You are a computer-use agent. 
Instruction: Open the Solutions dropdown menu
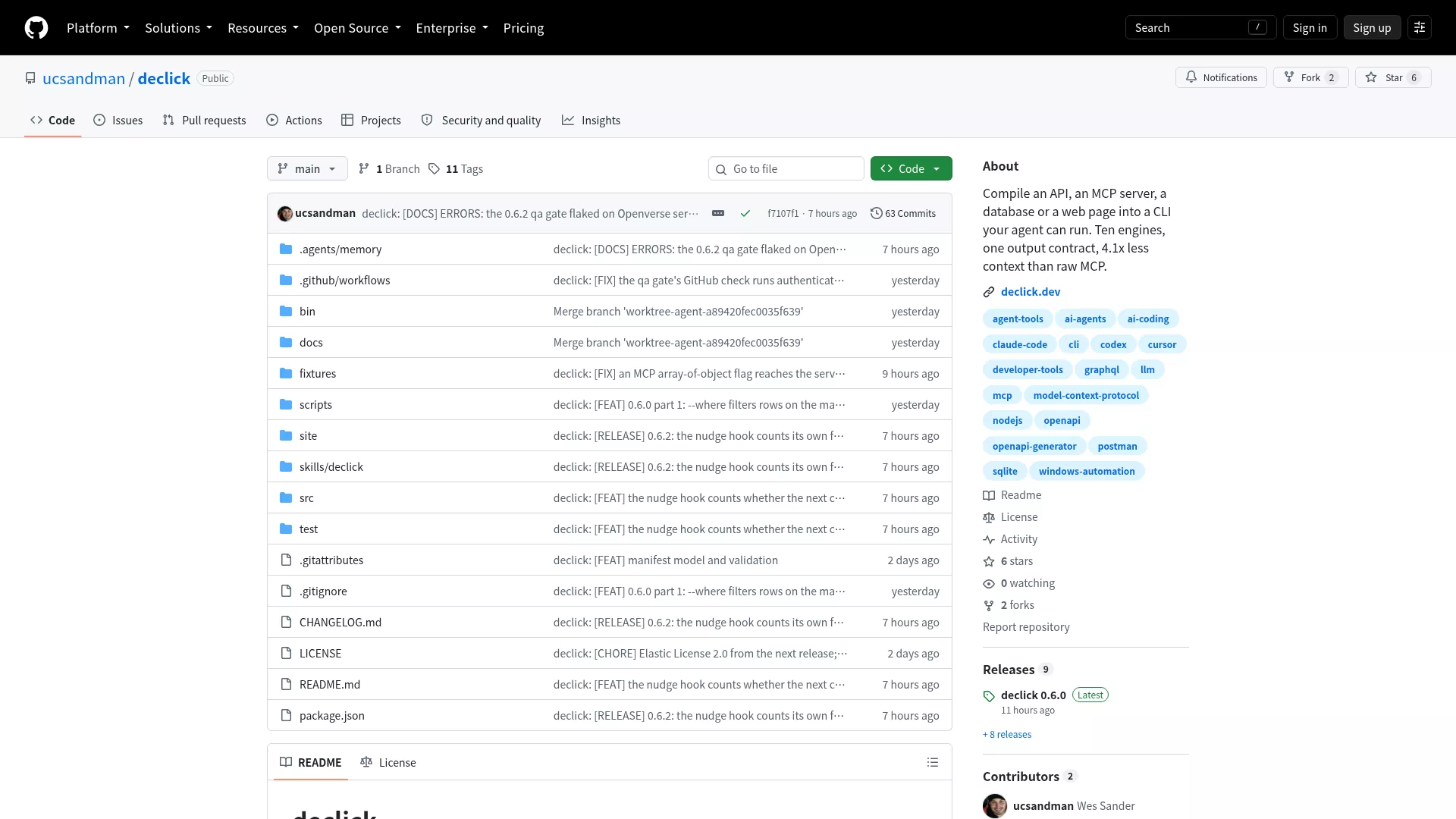pyautogui.click(x=178, y=28)
